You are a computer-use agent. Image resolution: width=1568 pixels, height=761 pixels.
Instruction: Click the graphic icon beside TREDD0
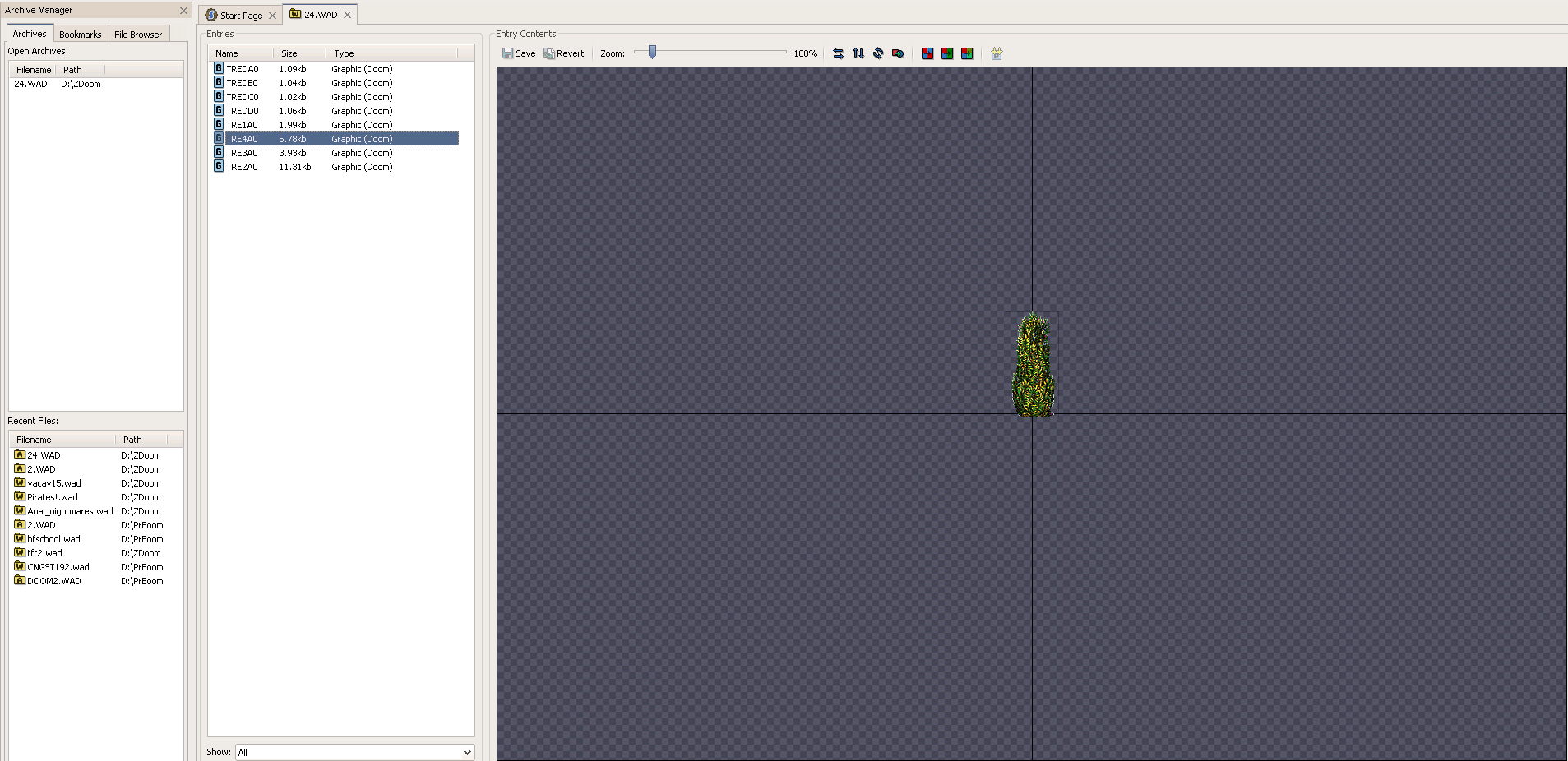click(x=219, y=110)
